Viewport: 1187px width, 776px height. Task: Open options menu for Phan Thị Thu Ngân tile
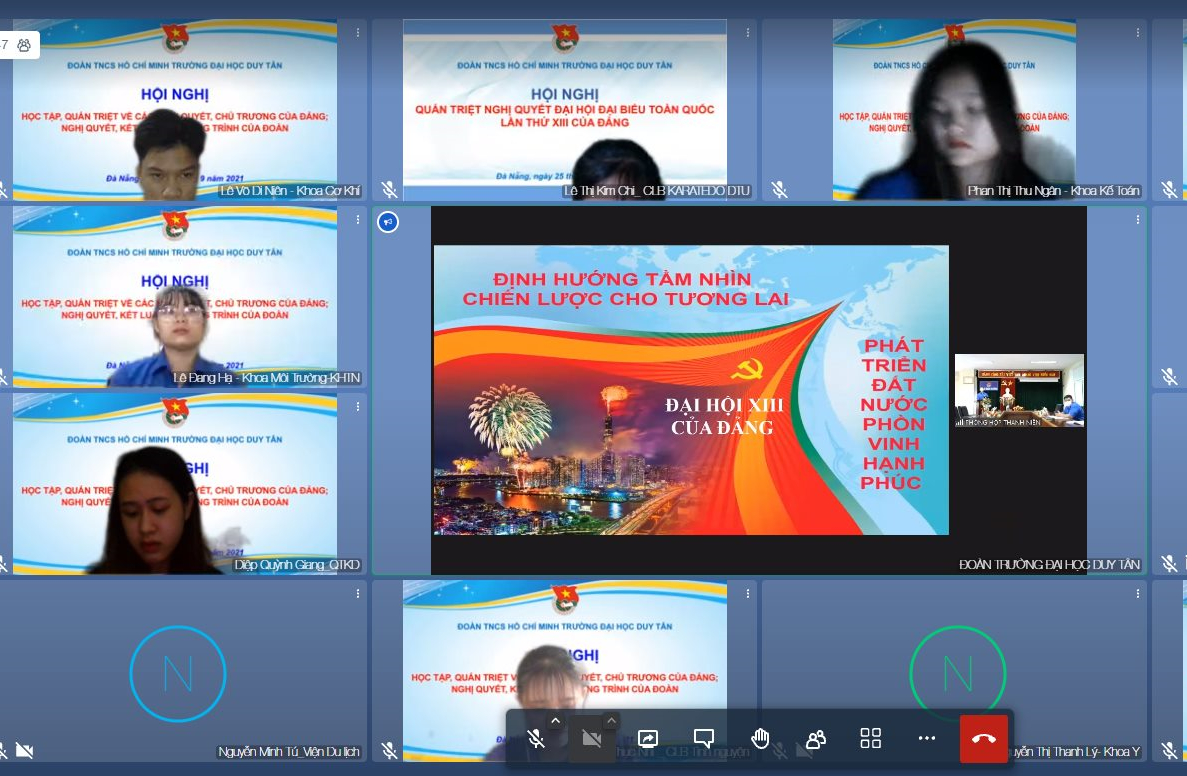click(1138, 33)
